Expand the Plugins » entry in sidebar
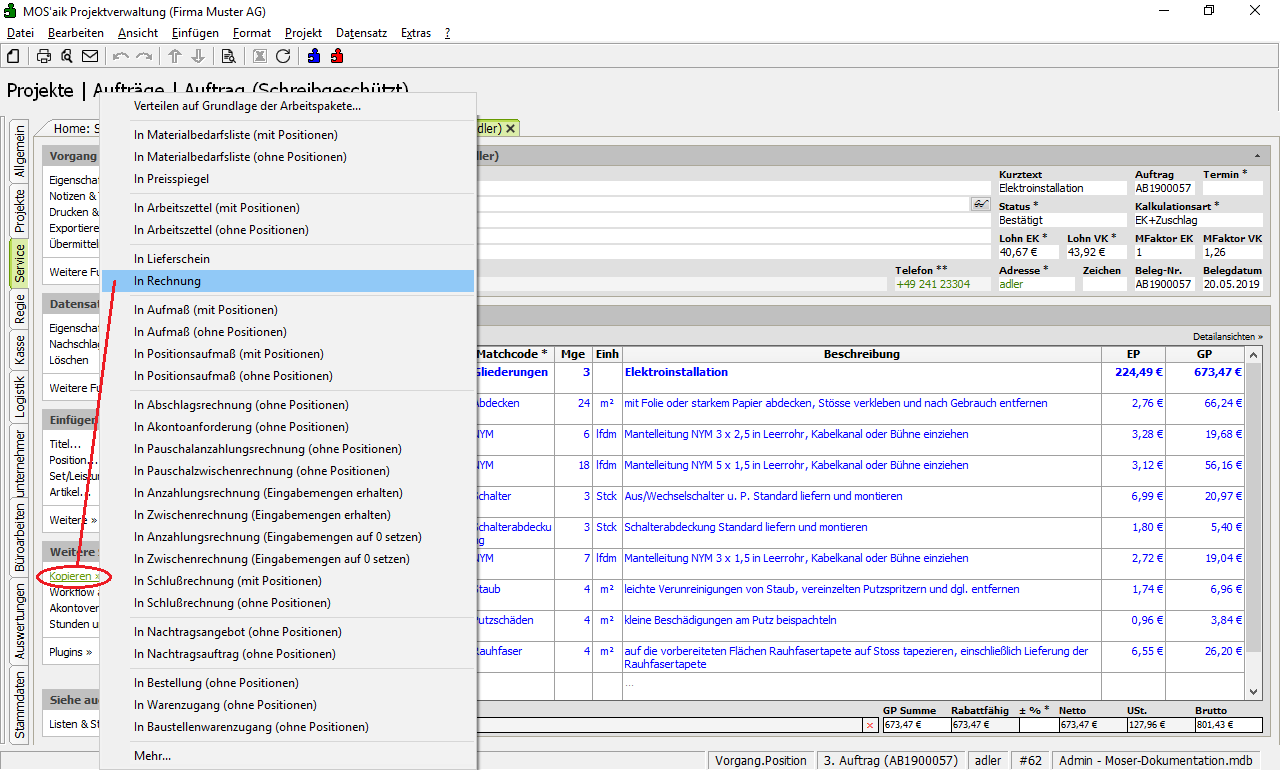 click(x=70, y=653)
